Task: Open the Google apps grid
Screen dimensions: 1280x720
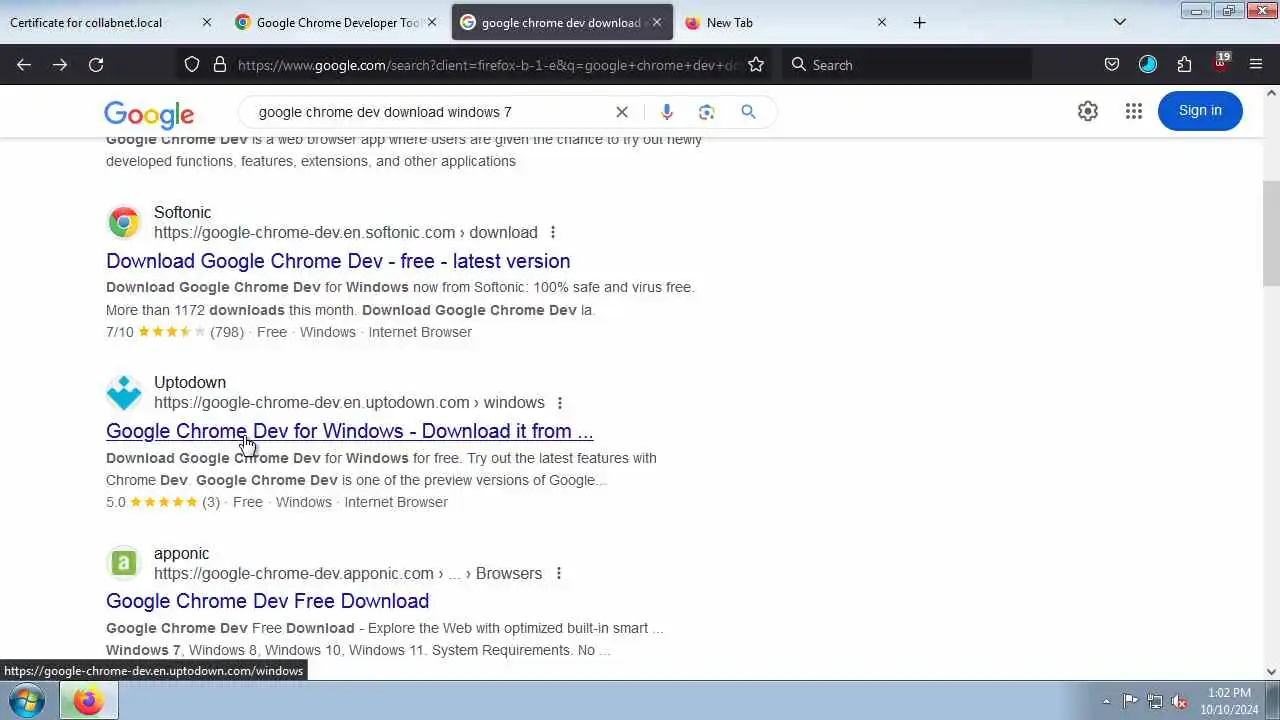Action: click(1133, 111)
